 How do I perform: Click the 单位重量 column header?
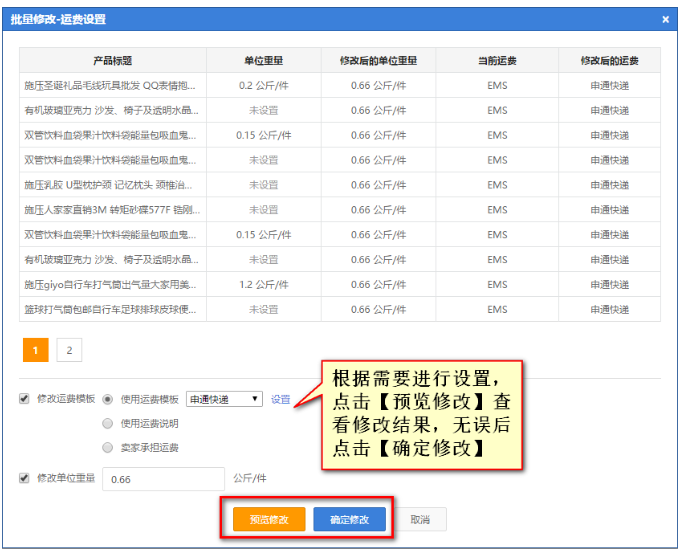pos(264,60)
